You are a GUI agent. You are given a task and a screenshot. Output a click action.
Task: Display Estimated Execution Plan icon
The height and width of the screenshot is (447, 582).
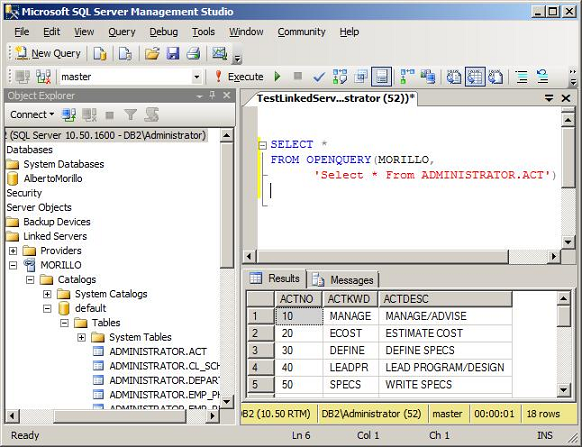point(340,77)
